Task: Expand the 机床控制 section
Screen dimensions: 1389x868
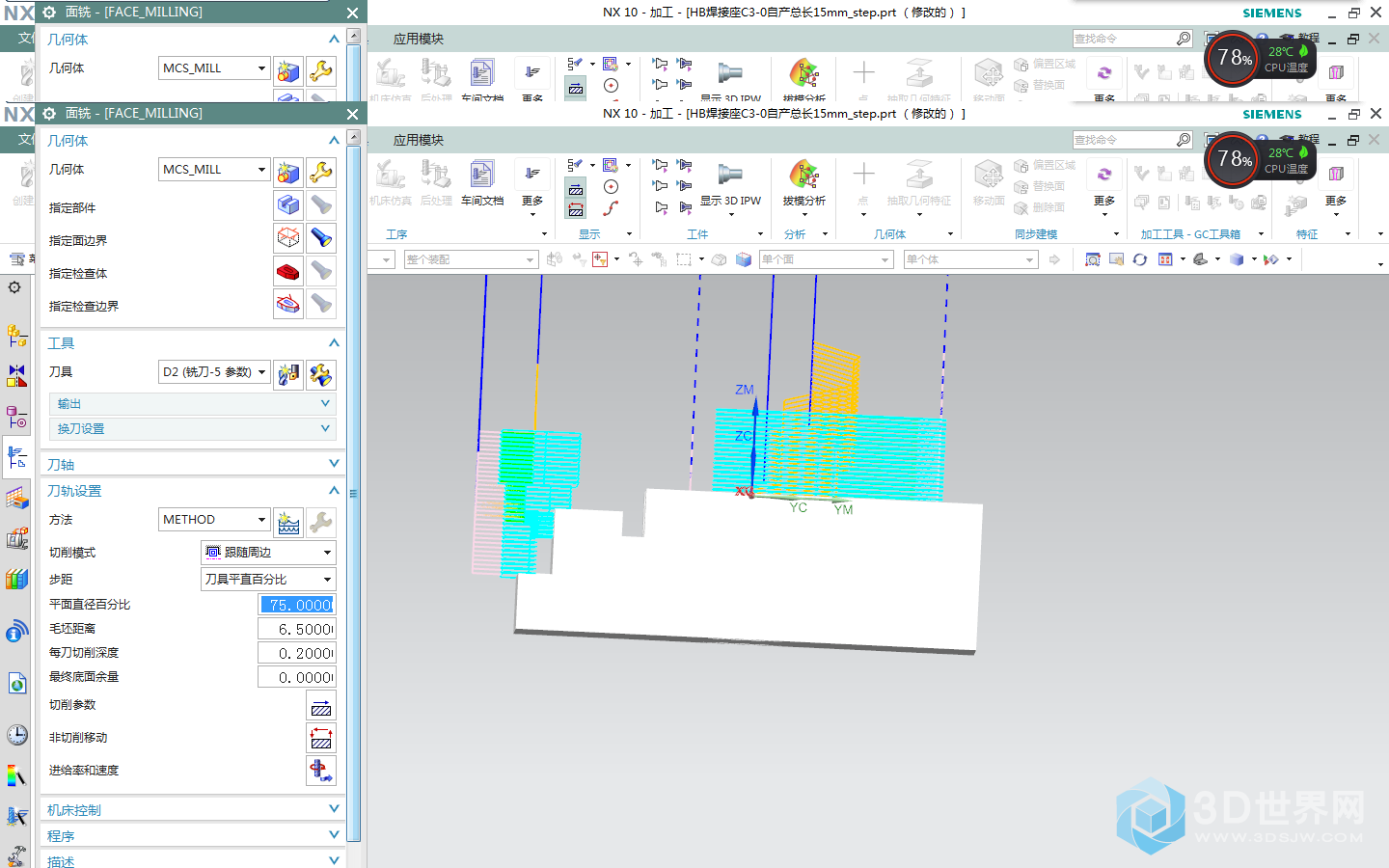Action: point(192,810)
